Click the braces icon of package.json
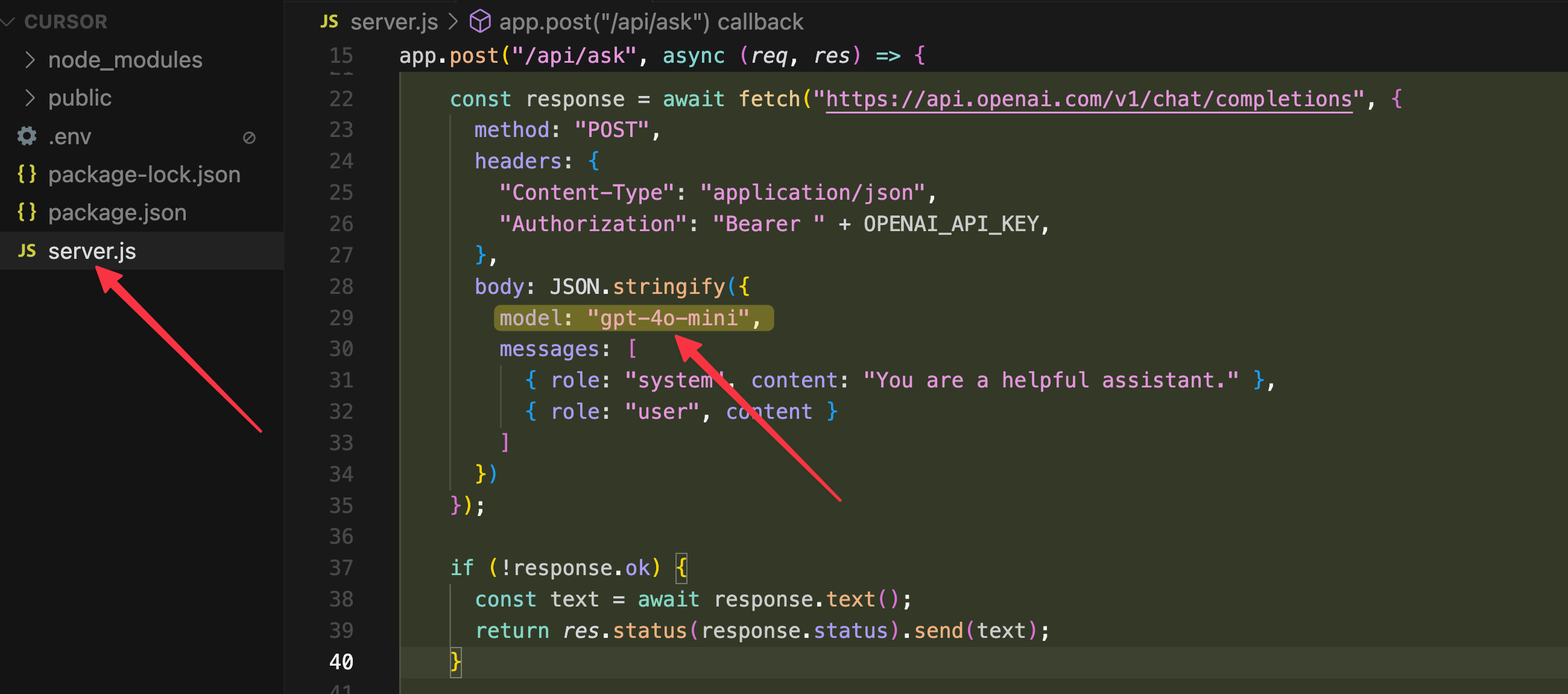 (x=27, y=212)
